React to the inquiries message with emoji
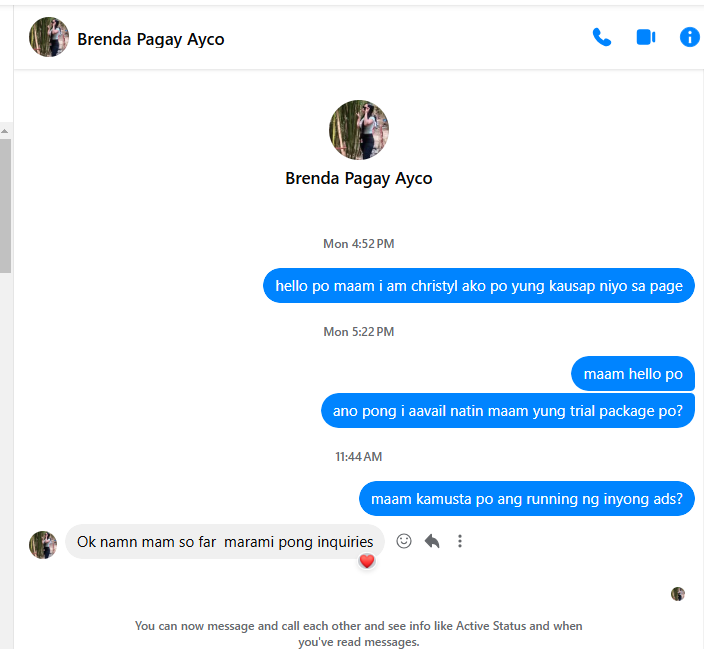This screenshot has width=704, height=649. 404,541
